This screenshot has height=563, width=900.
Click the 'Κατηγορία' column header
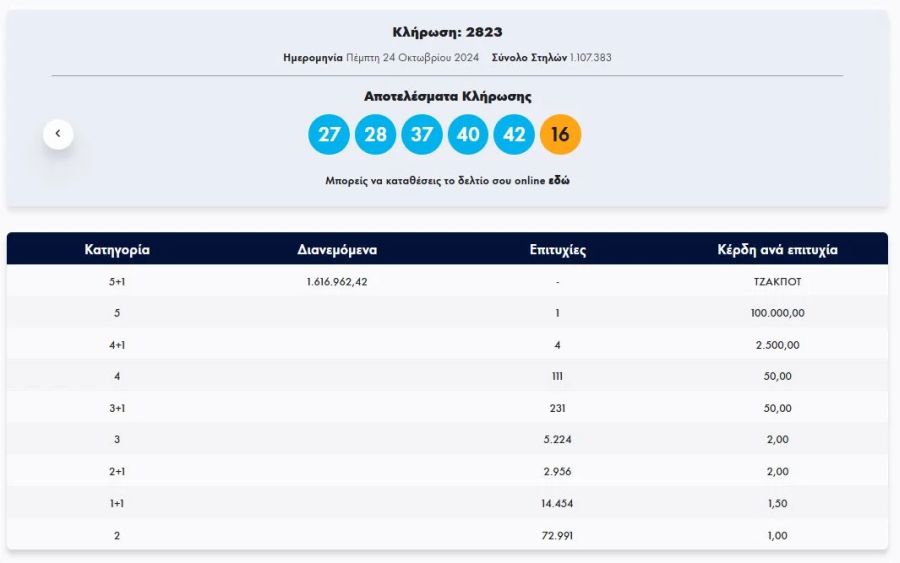click(117, 250)
